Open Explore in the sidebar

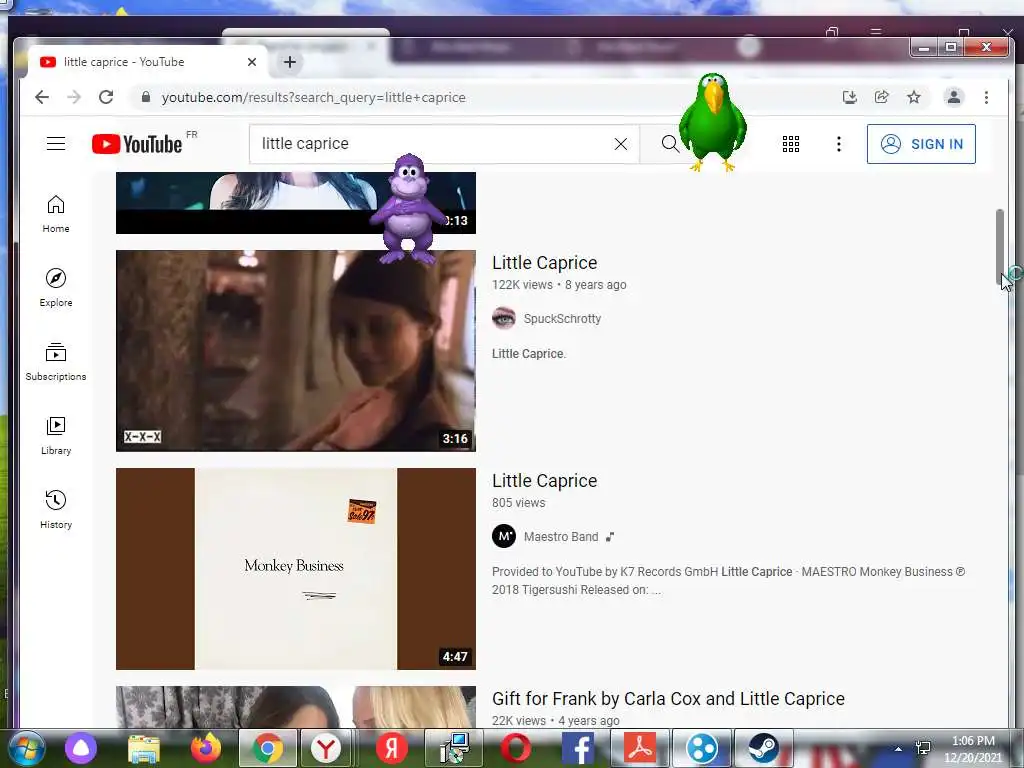(x=56, y=287)
